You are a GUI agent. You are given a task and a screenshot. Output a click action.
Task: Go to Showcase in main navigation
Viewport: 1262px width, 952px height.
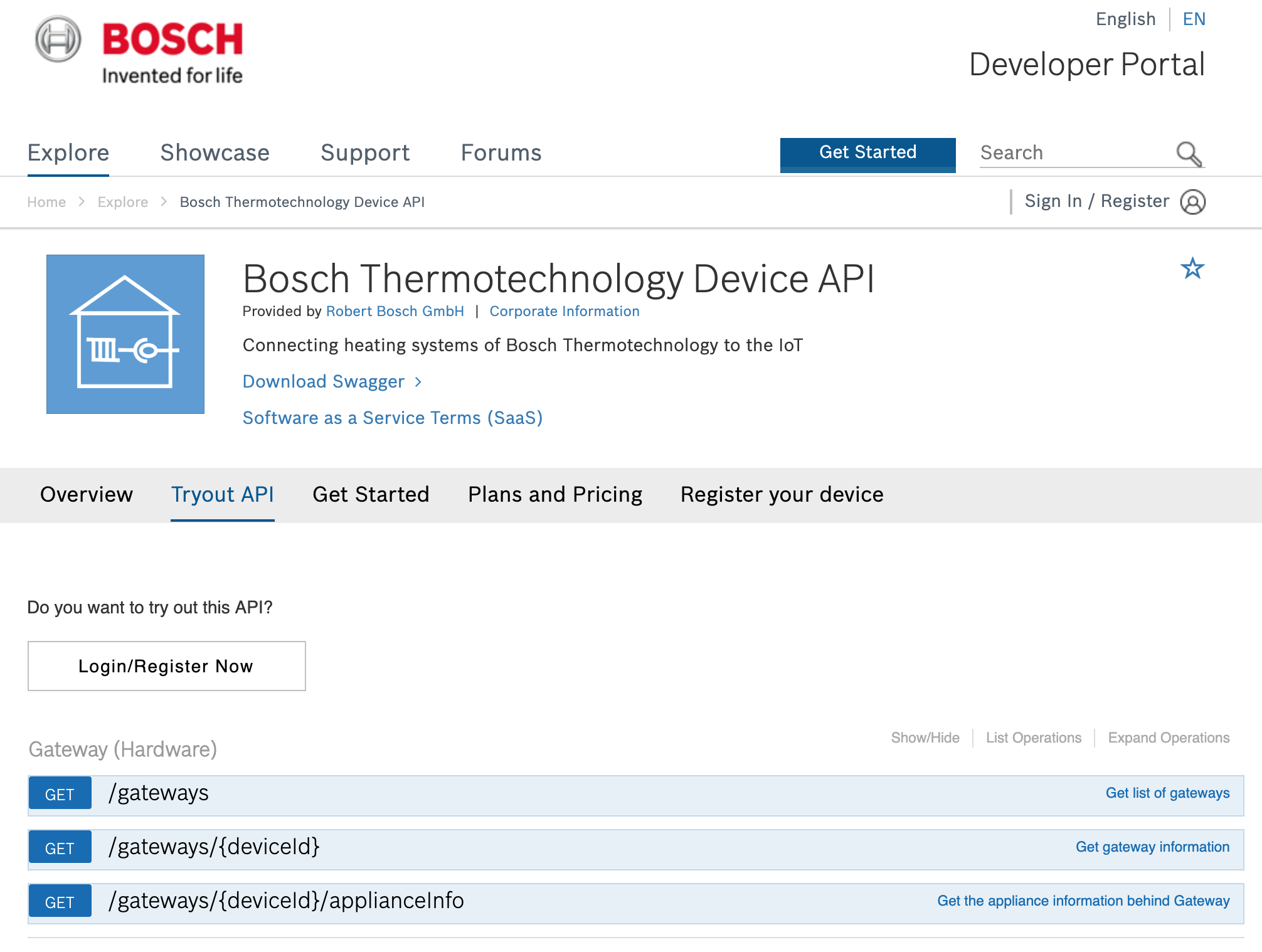[215, 153]
